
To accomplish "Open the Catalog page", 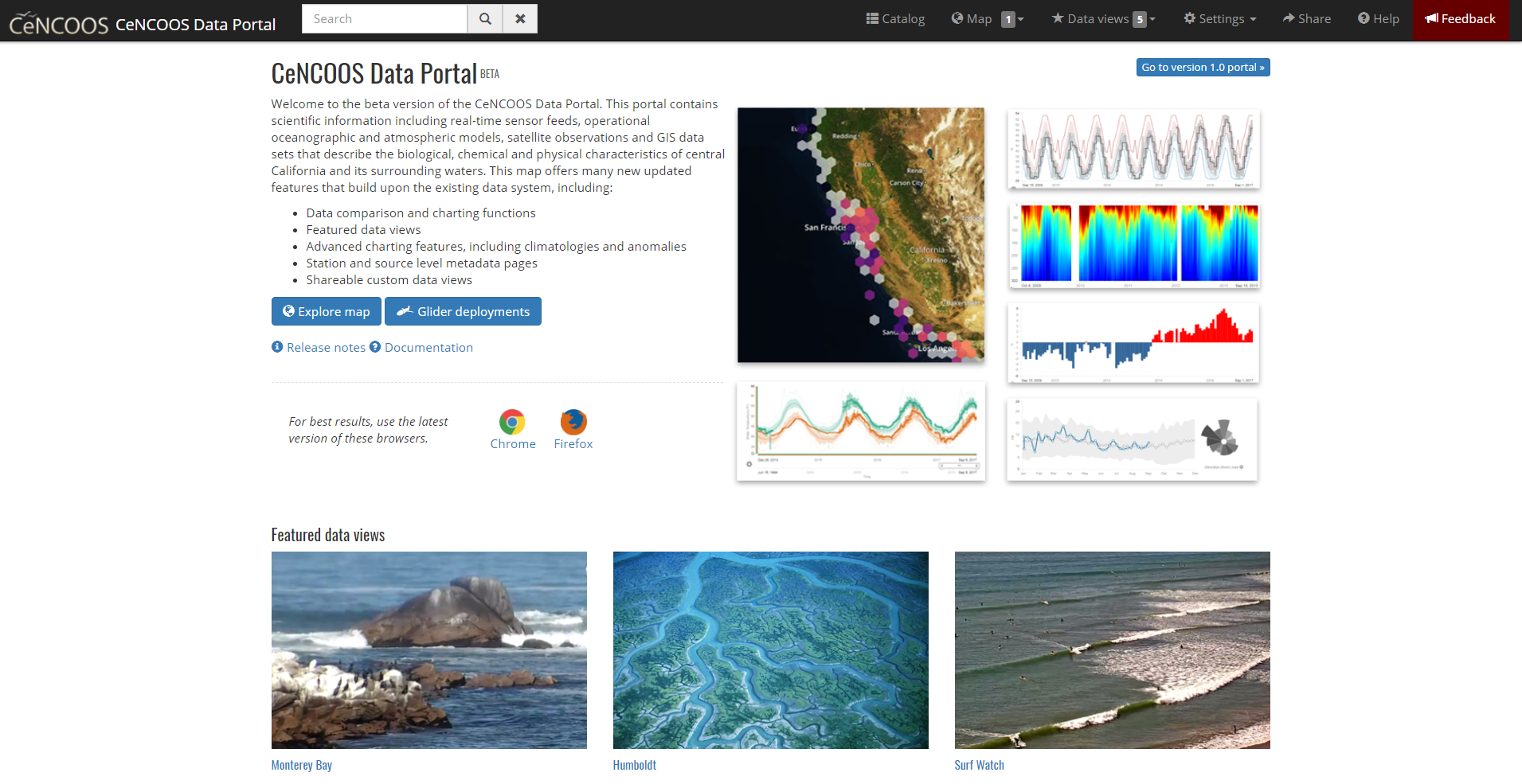I will pyautogui.click(x=895, y=19).
